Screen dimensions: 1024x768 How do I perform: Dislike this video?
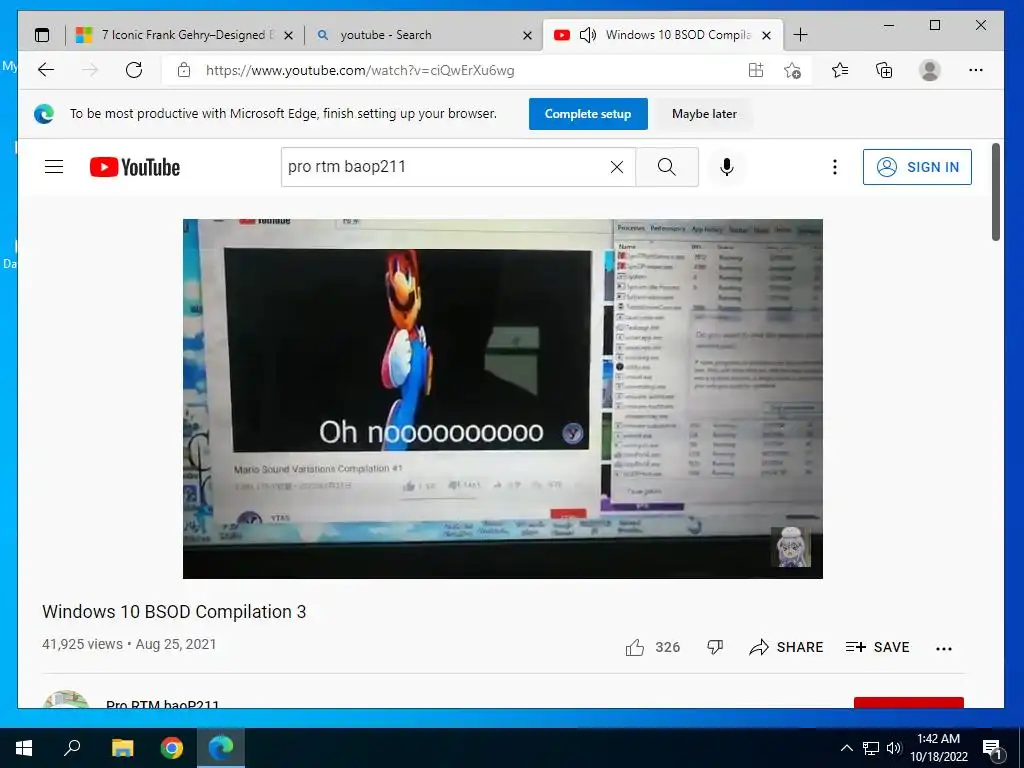pyautogui.click(x=715, y=647)
